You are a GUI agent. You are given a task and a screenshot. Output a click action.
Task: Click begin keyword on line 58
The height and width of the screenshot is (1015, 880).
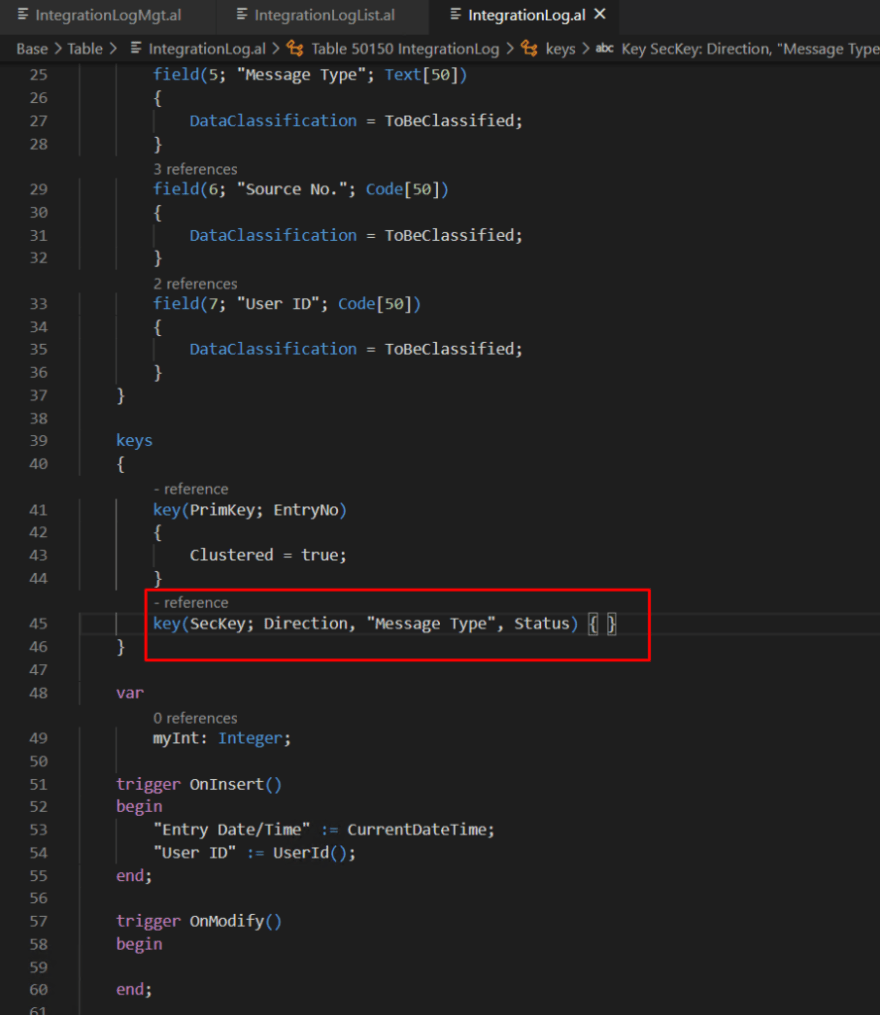point(139,944)
